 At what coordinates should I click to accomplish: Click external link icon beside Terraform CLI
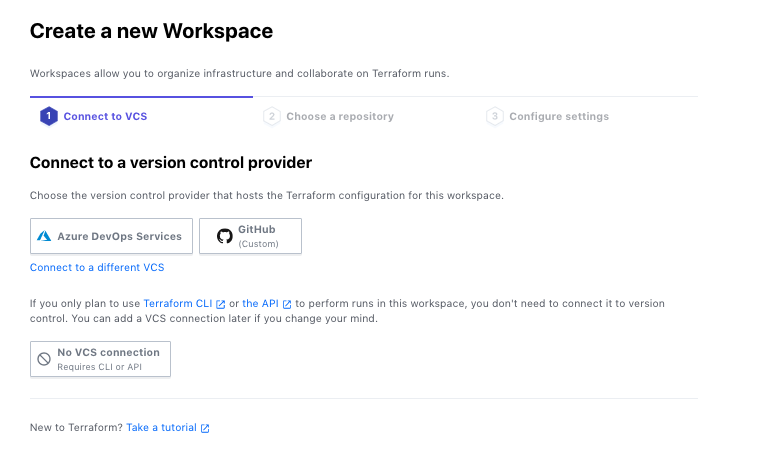220,304
